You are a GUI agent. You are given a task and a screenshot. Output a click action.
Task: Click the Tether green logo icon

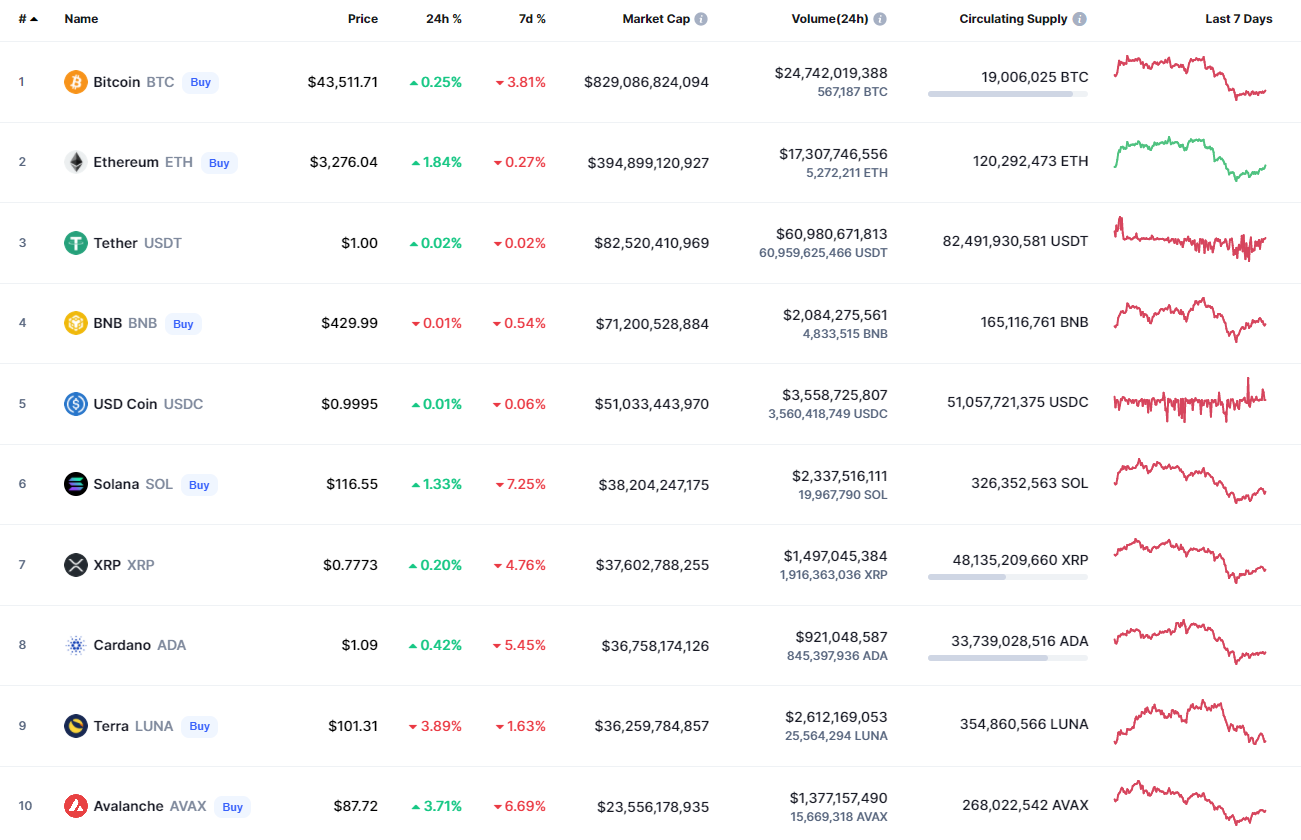[76, 243]
